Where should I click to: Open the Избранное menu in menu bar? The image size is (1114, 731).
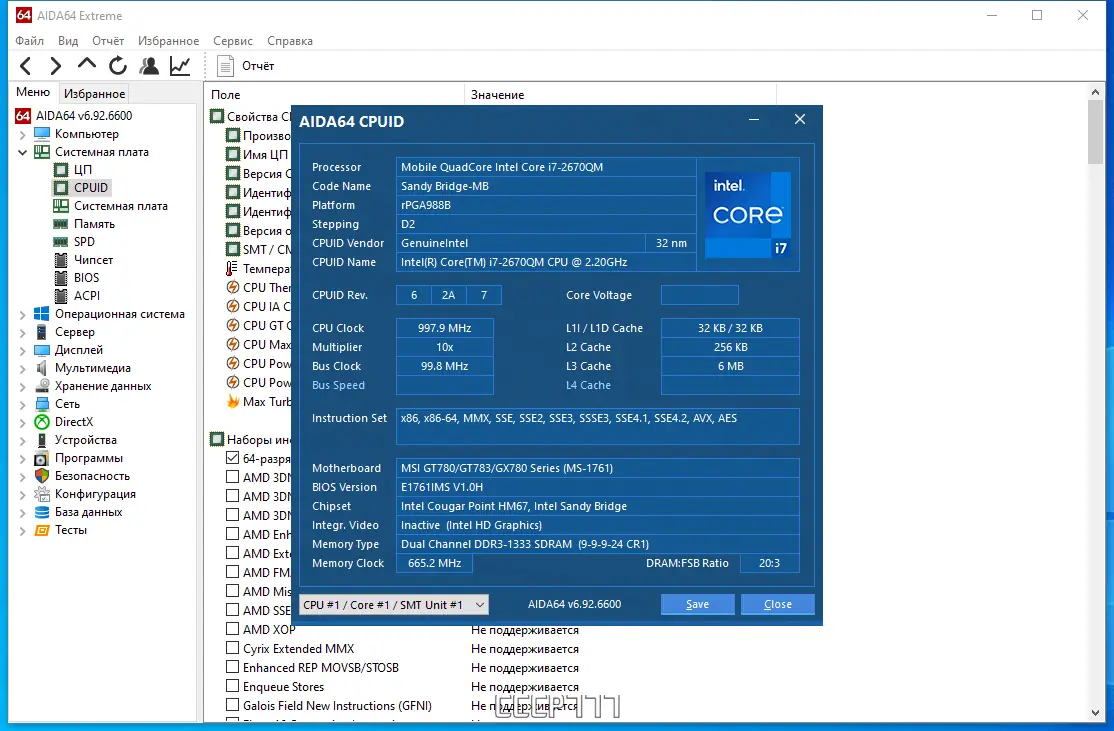(168, 40)
